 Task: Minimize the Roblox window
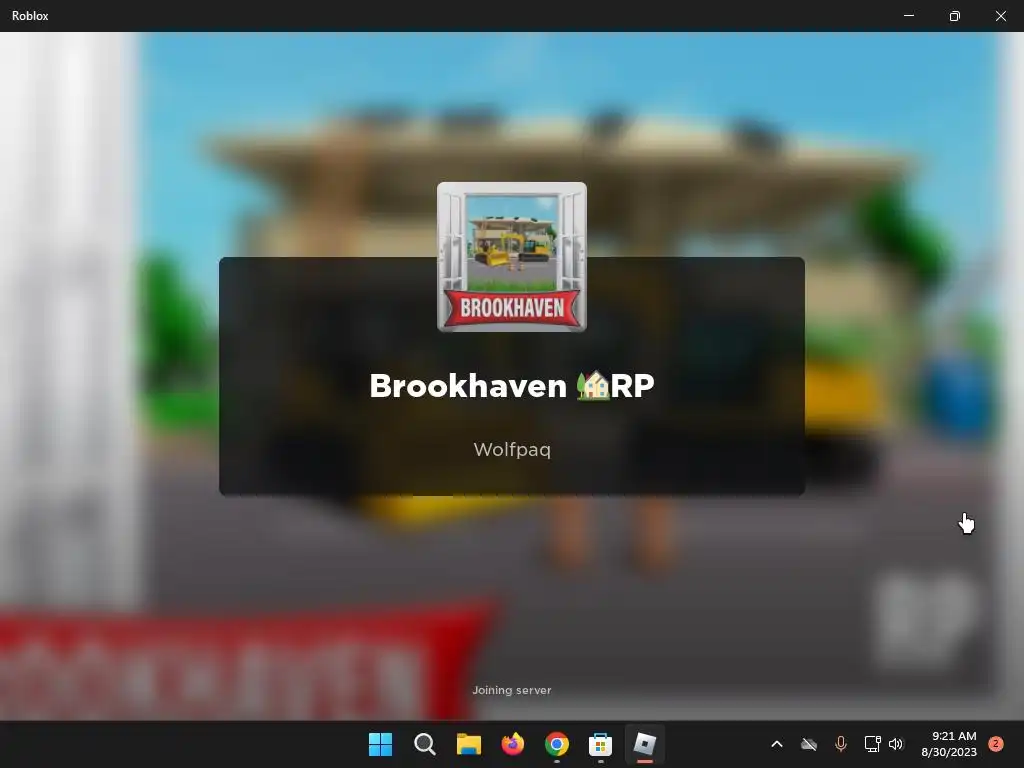pos(909,16)
